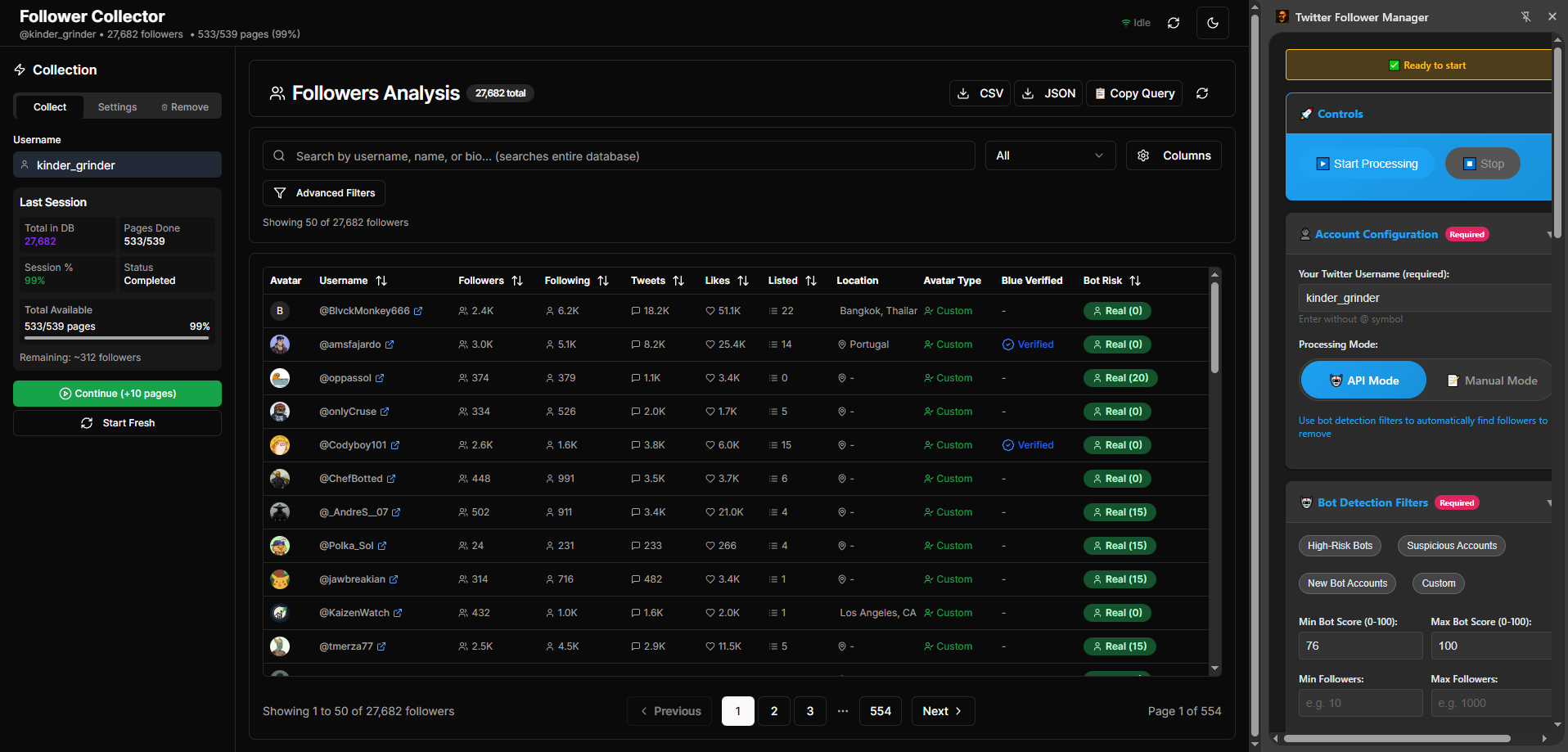Enable the High-Risk Bots filter
This screenshot has height=752, width=1568.
tap(1339, 546)
